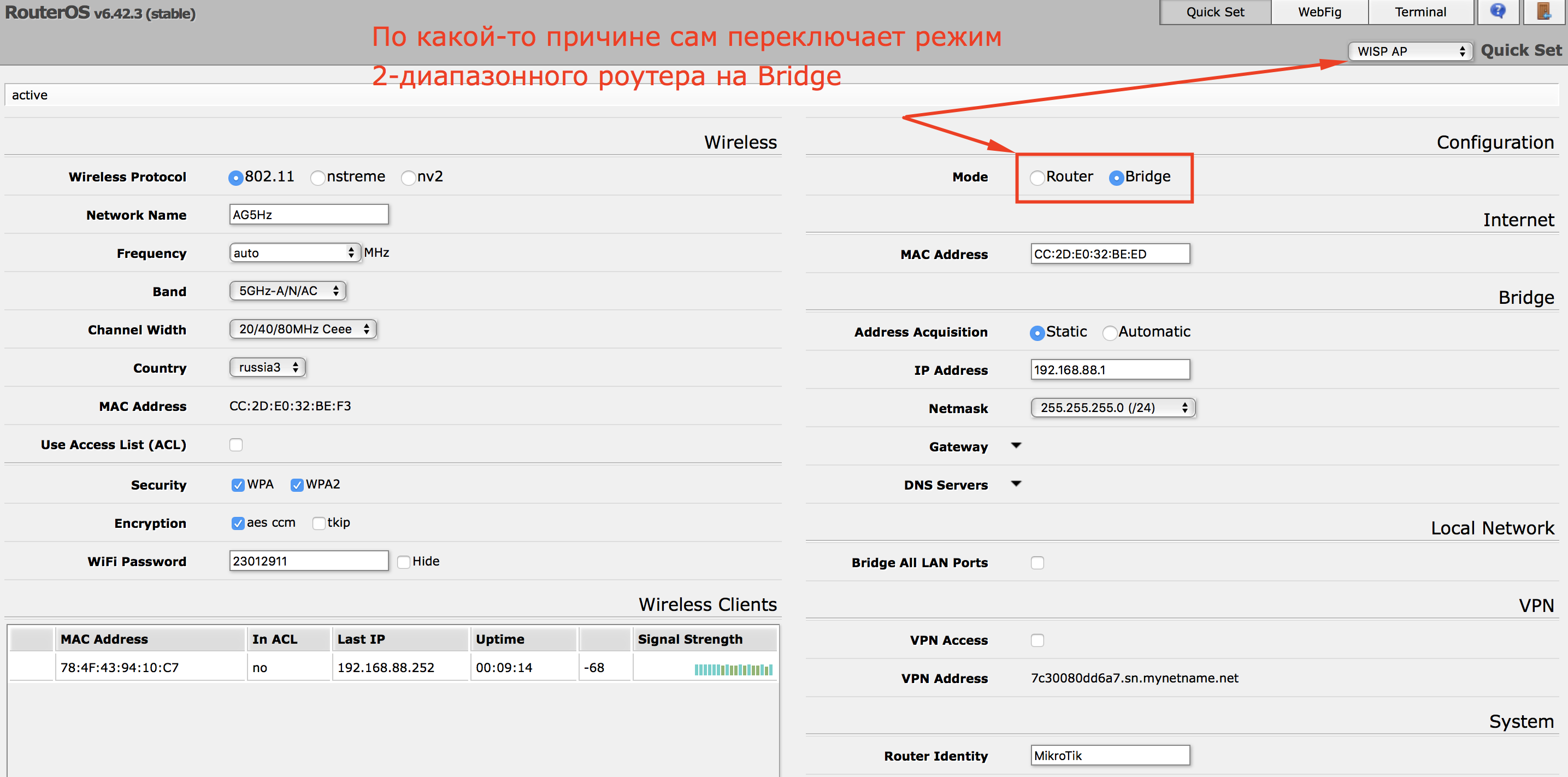Click the WiFi Password field
The height and width of the screenshot is (777, 1568).
coord(309,561)
